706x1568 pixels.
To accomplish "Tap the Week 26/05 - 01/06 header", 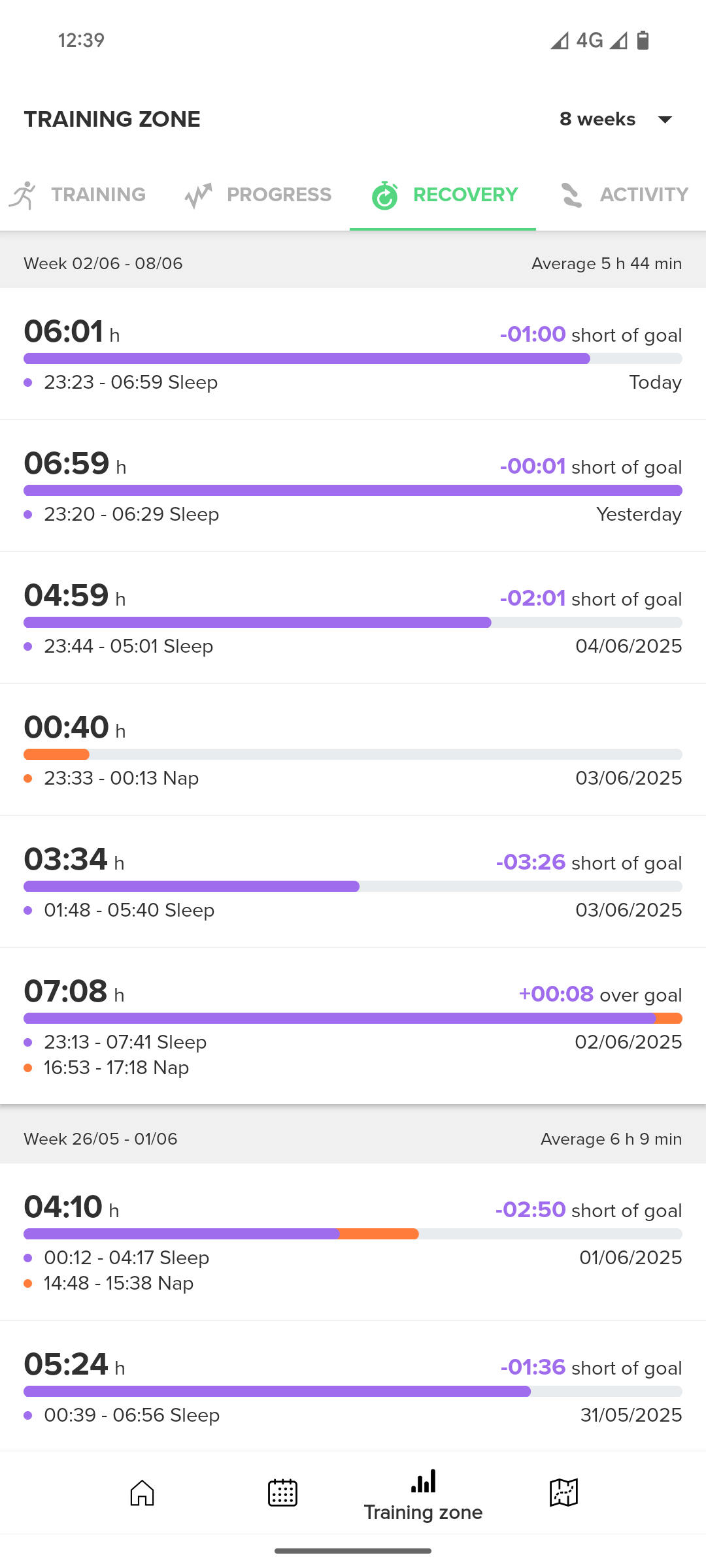I will point(353,1139).
